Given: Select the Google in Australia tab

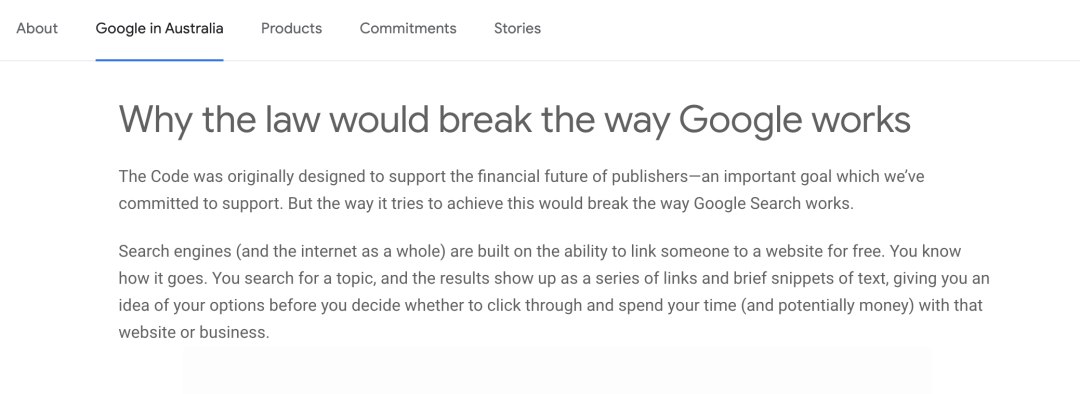Looking at the screenshot, I should 159,28.
